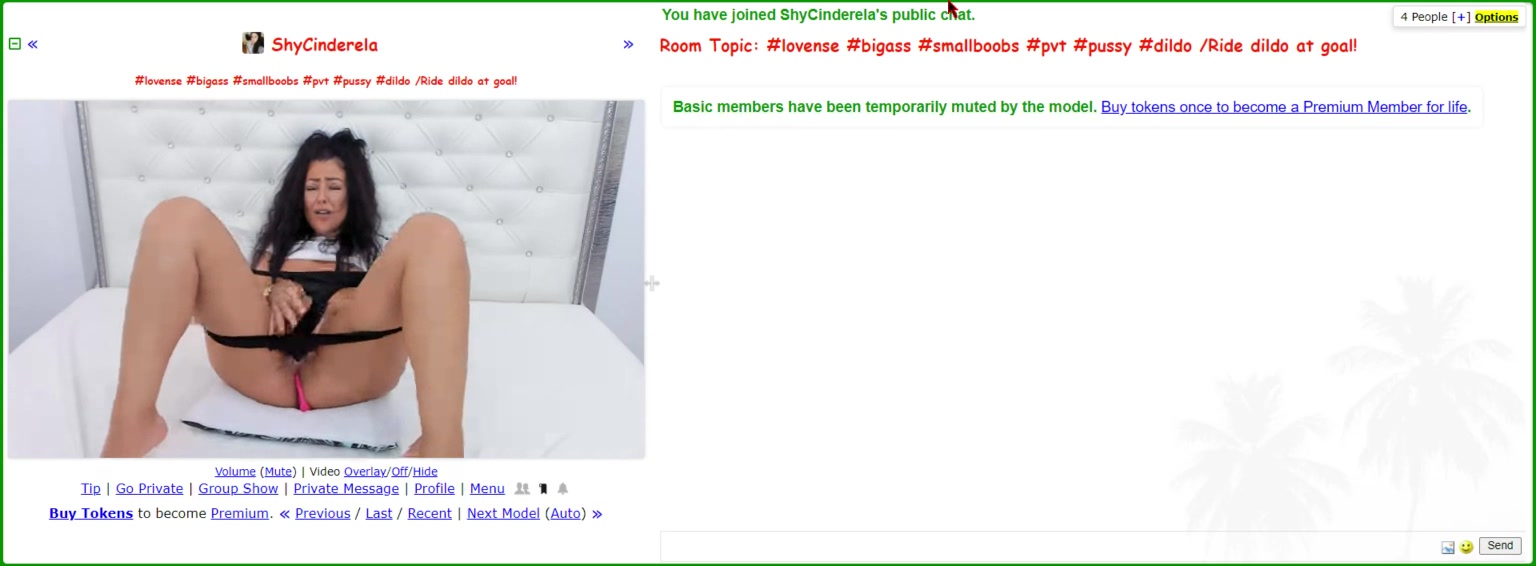Click the friends icon next to Menu
The width and height of the screenshot is (1536, 566).
tap(522, 489)
